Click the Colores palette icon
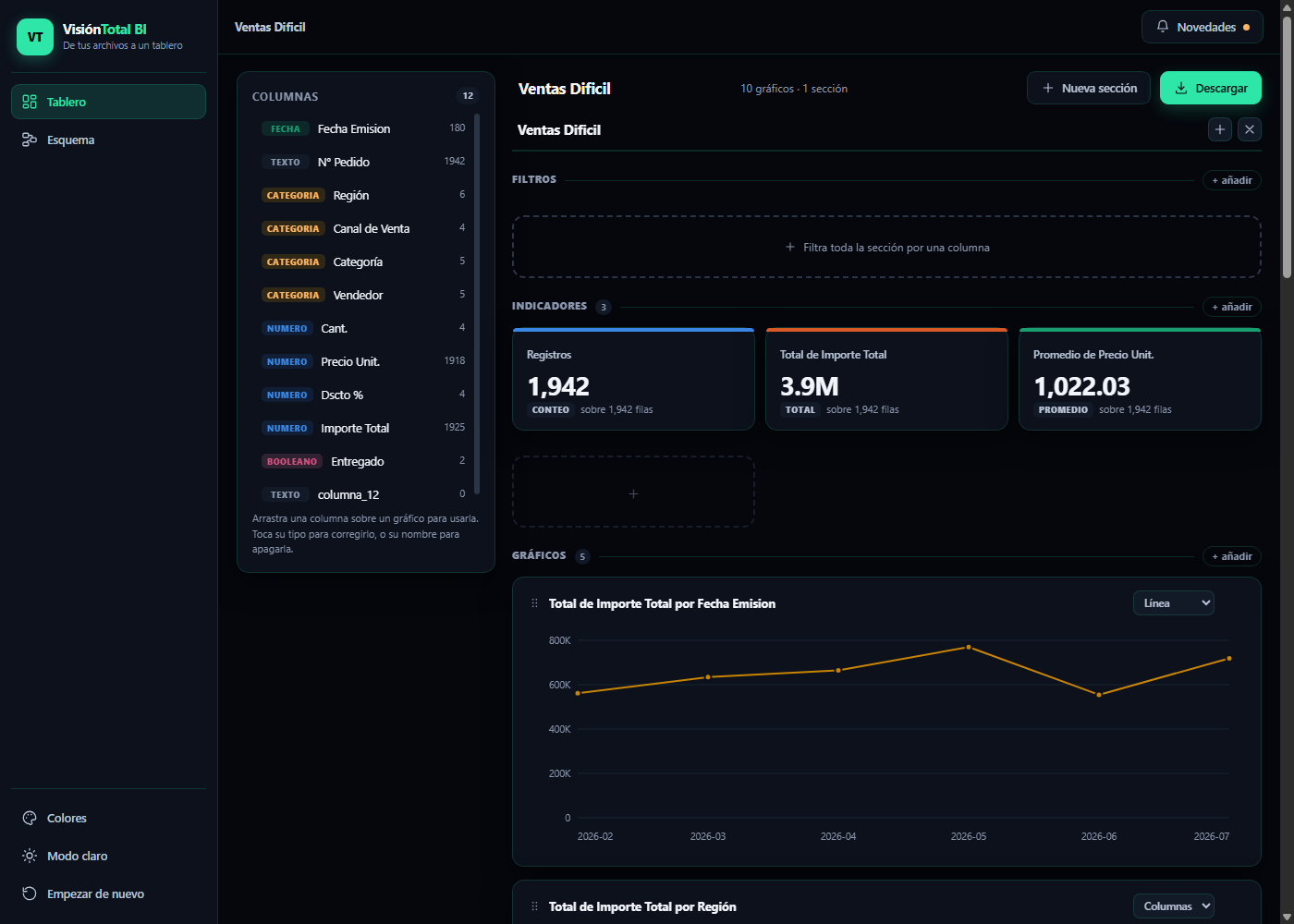Screen dimensions: 1294x924 click(30, 818)
